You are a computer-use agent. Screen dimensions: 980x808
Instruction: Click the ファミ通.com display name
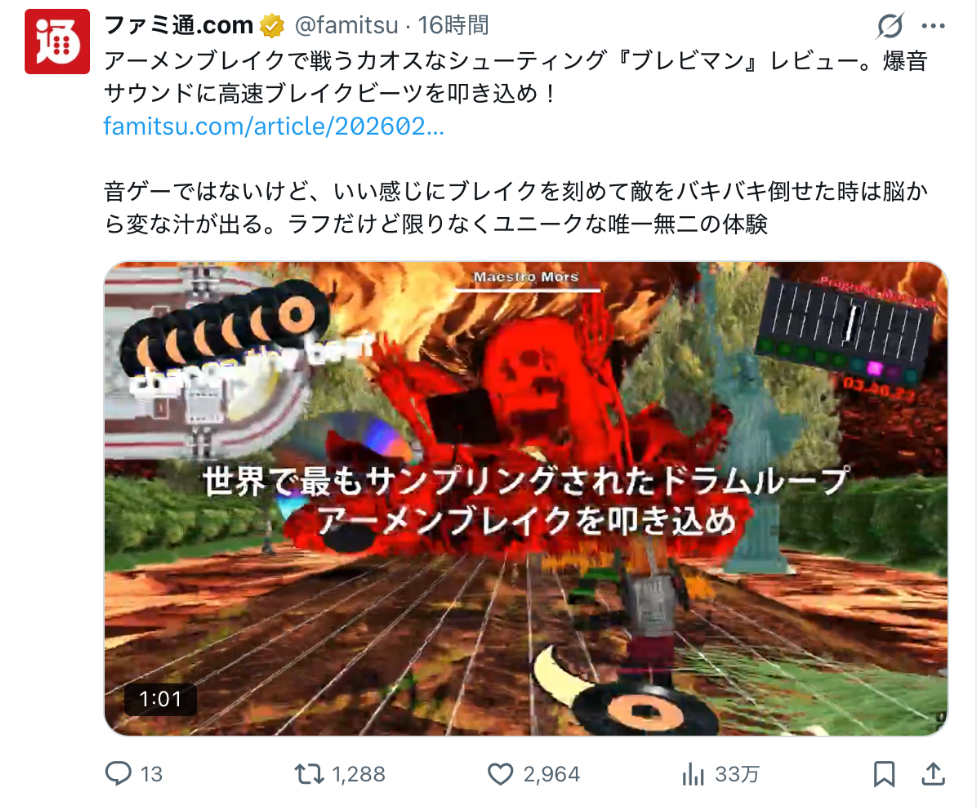coord(178,25)
